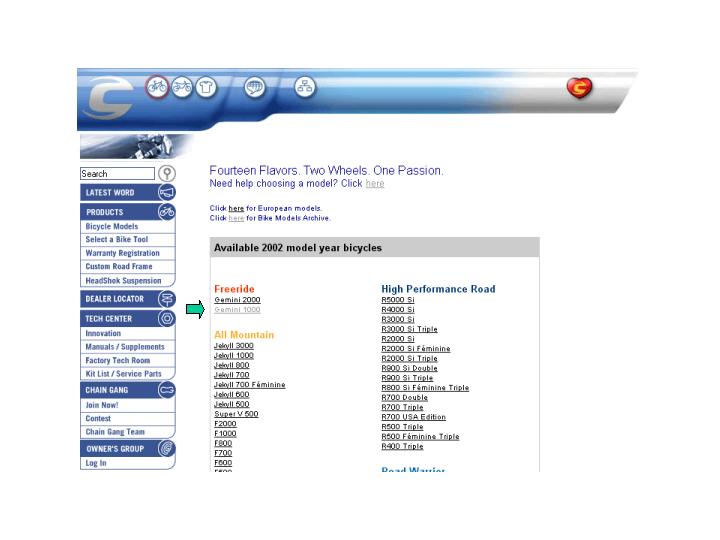The width and height of the screenshot is (720, 540).
Task: Open the site map hierarchy icon
Action: pyautogui.click(x=305, y=87)
